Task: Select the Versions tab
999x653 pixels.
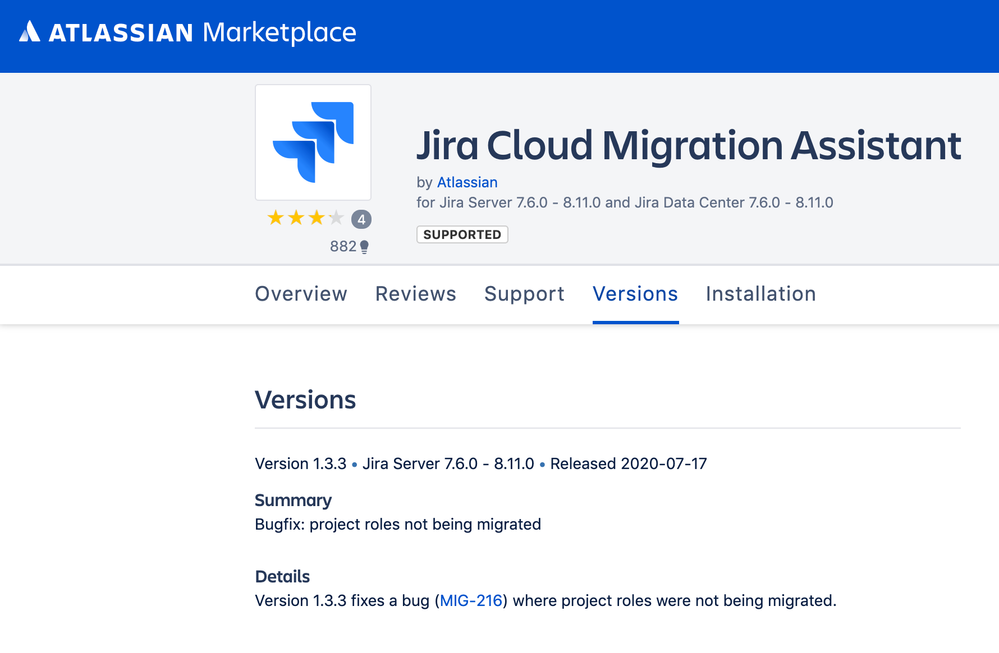Action: pos(635,294)
